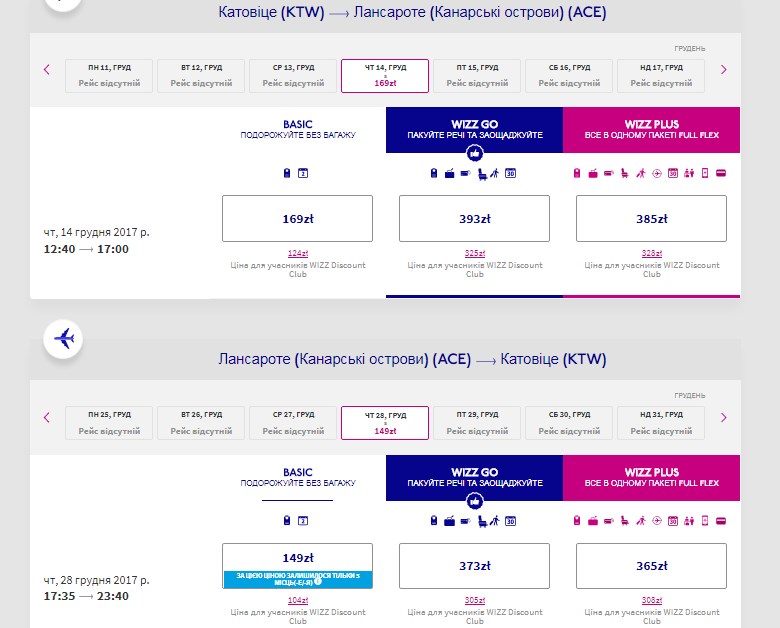Open the 124zł Discount Club price link
The image size is (780, 628).
point(297,253)
